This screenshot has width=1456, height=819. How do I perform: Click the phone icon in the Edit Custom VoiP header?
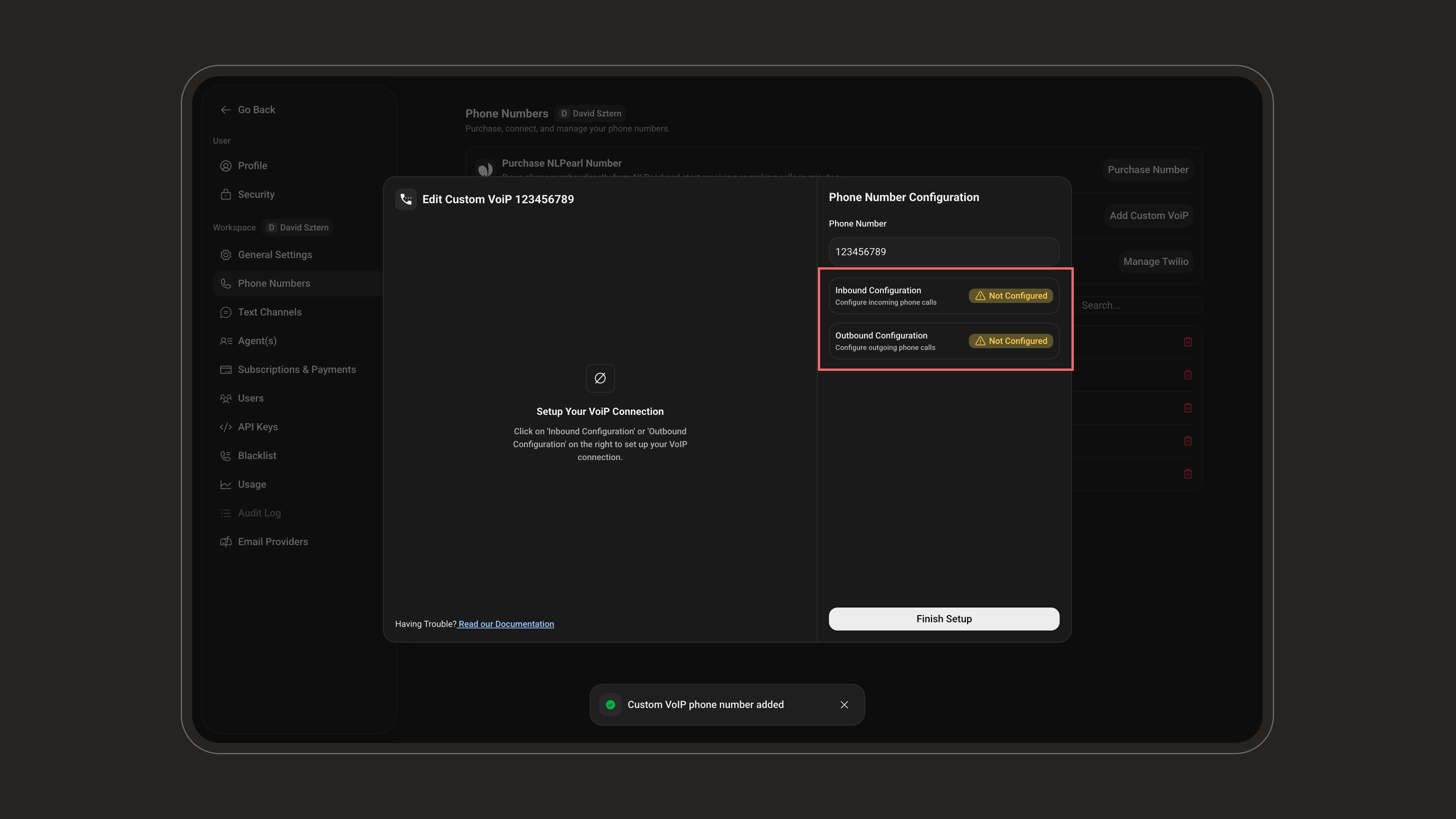click(x=406, y=199)
